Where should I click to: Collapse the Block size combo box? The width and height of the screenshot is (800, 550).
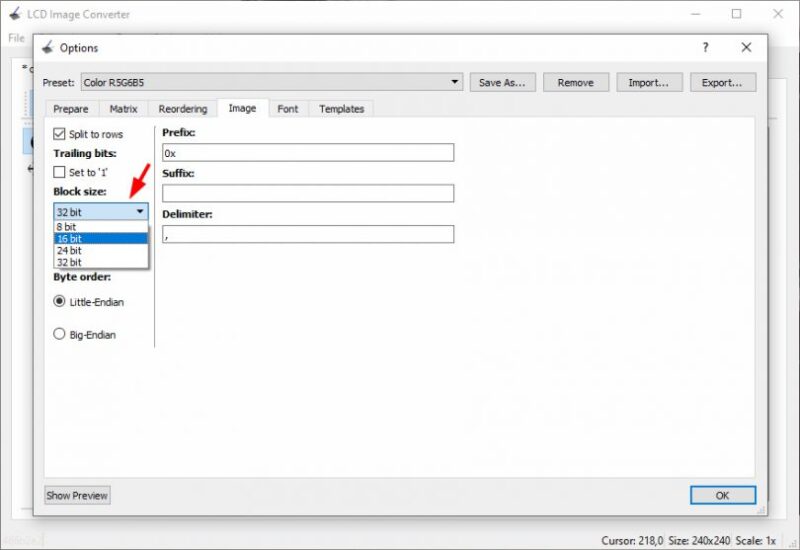point(139,212)
